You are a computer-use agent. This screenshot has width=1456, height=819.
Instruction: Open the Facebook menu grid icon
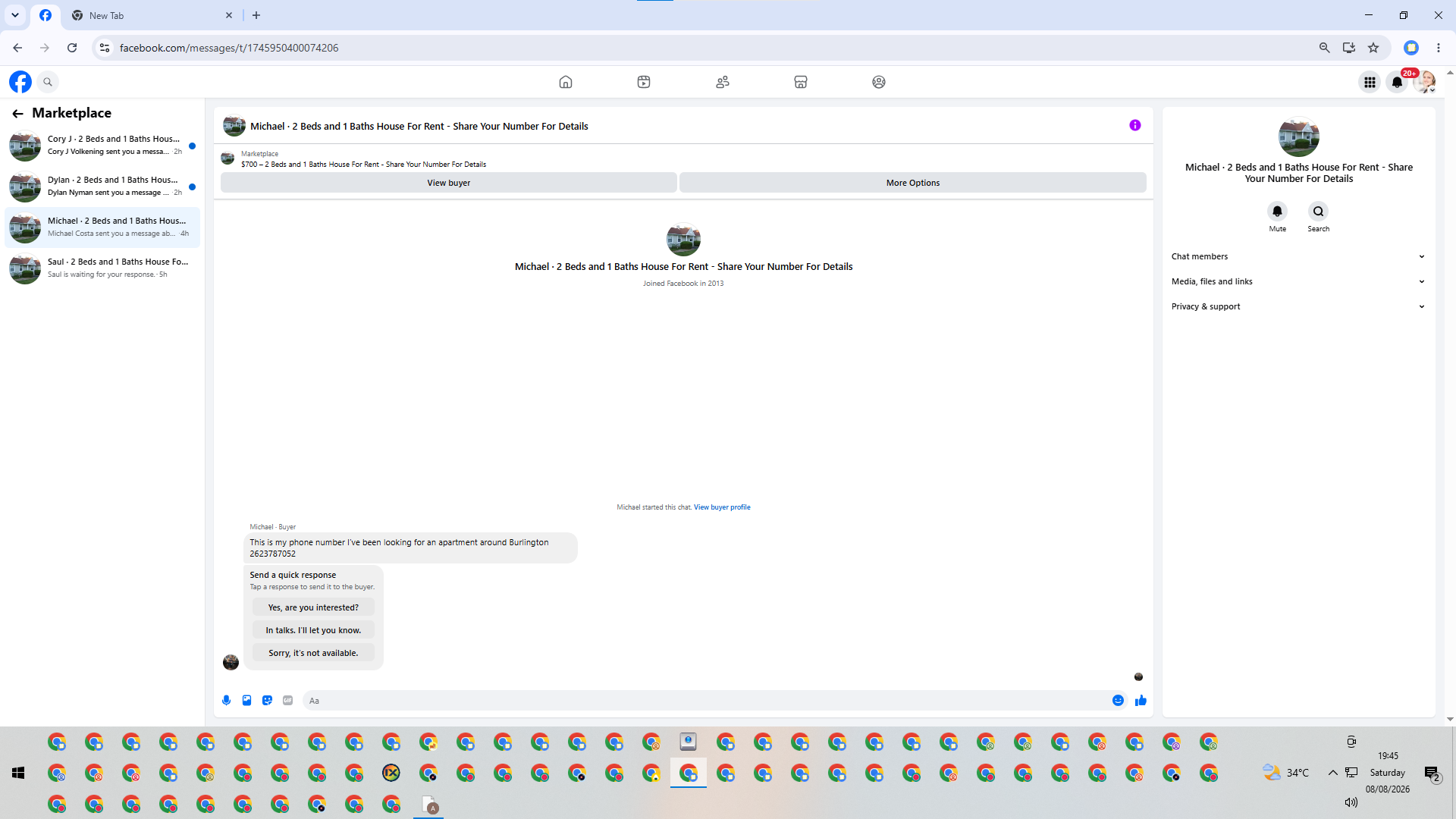(1370, 82)
